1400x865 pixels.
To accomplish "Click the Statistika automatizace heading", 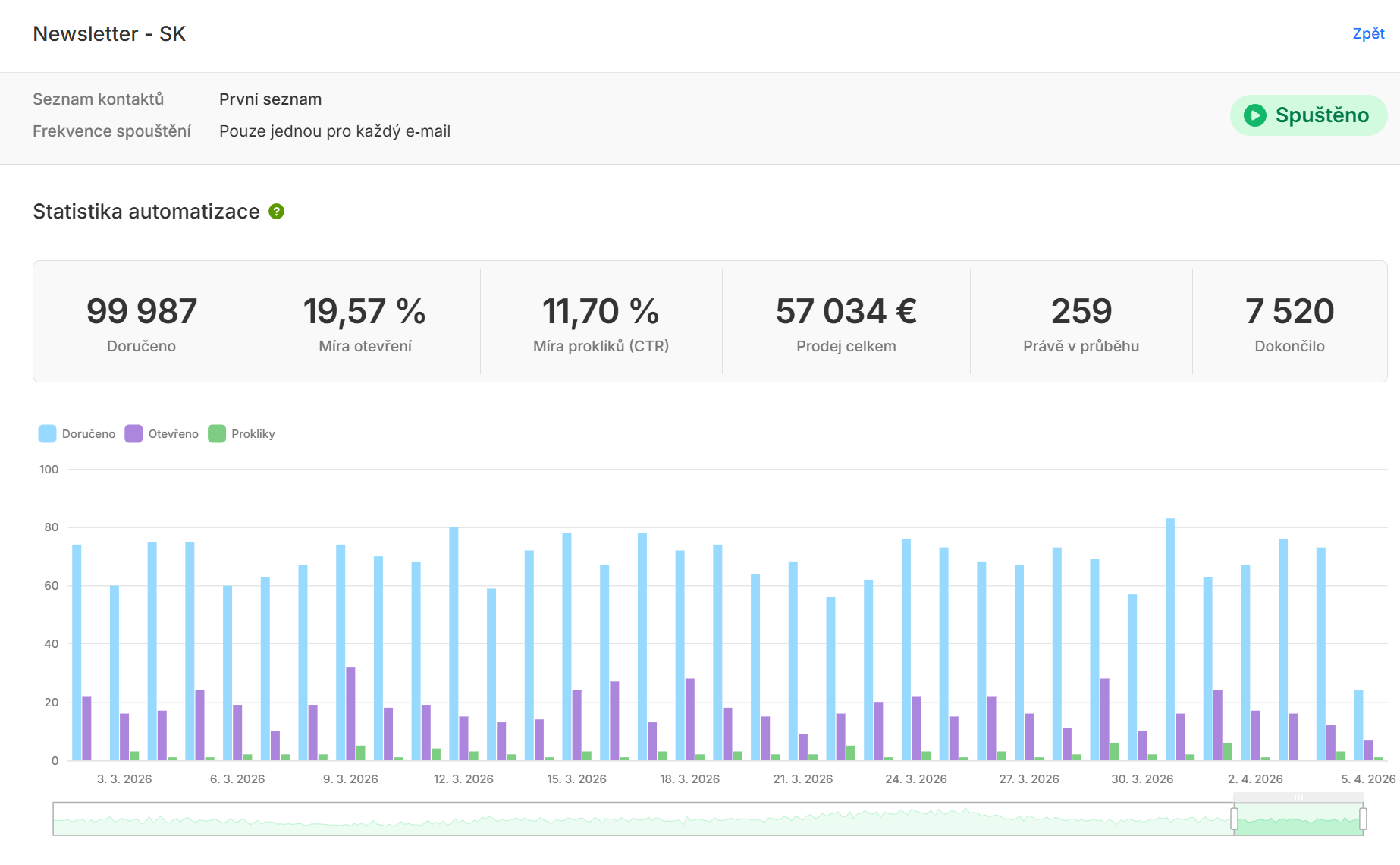I will tap(146, 212).
